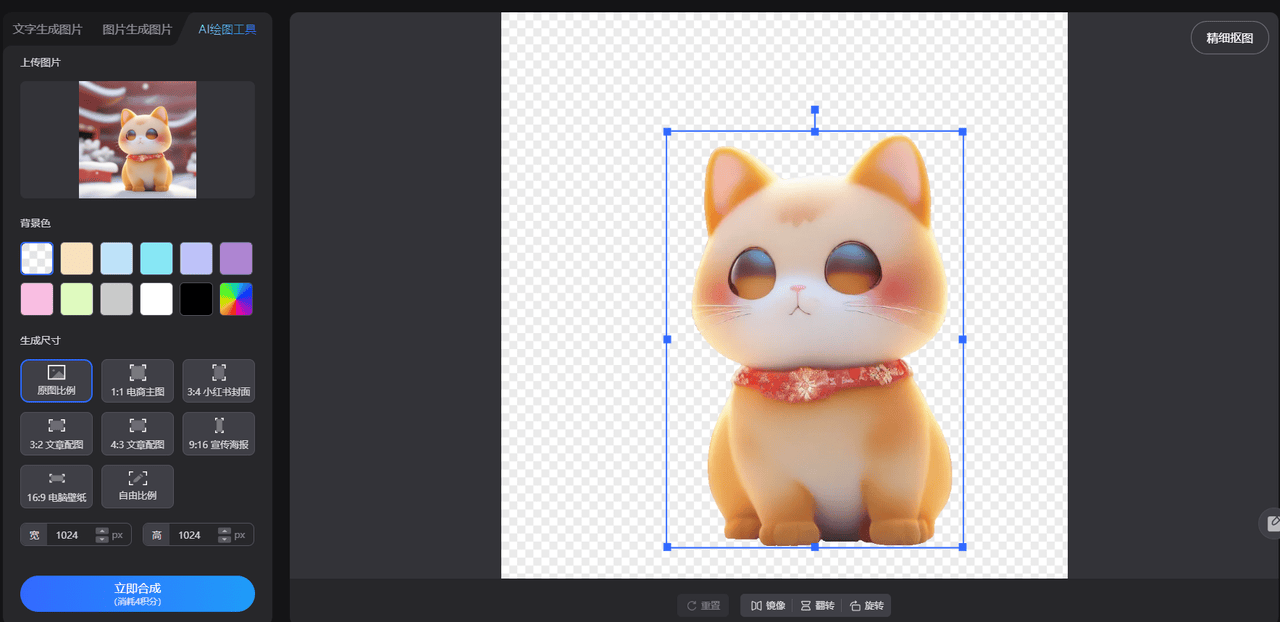Screen dimensions: 1280x622
Task: Decrease the 高 height value stepper
Action: [x=224, y=540]
